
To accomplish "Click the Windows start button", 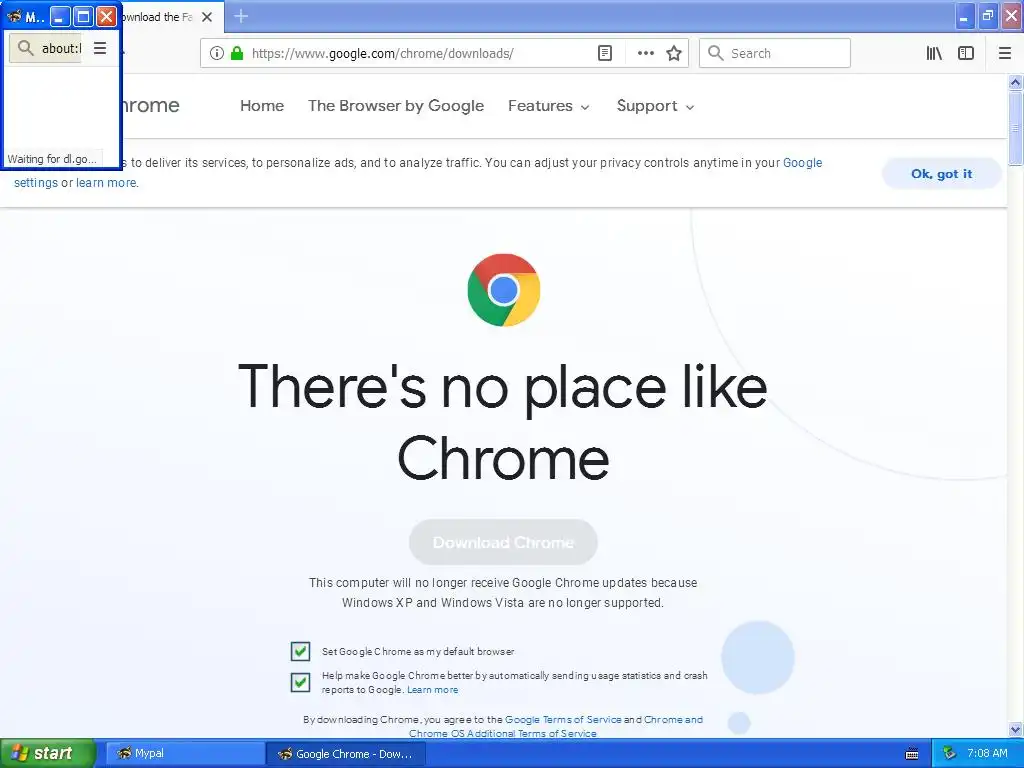I will [x=47, y=753].
